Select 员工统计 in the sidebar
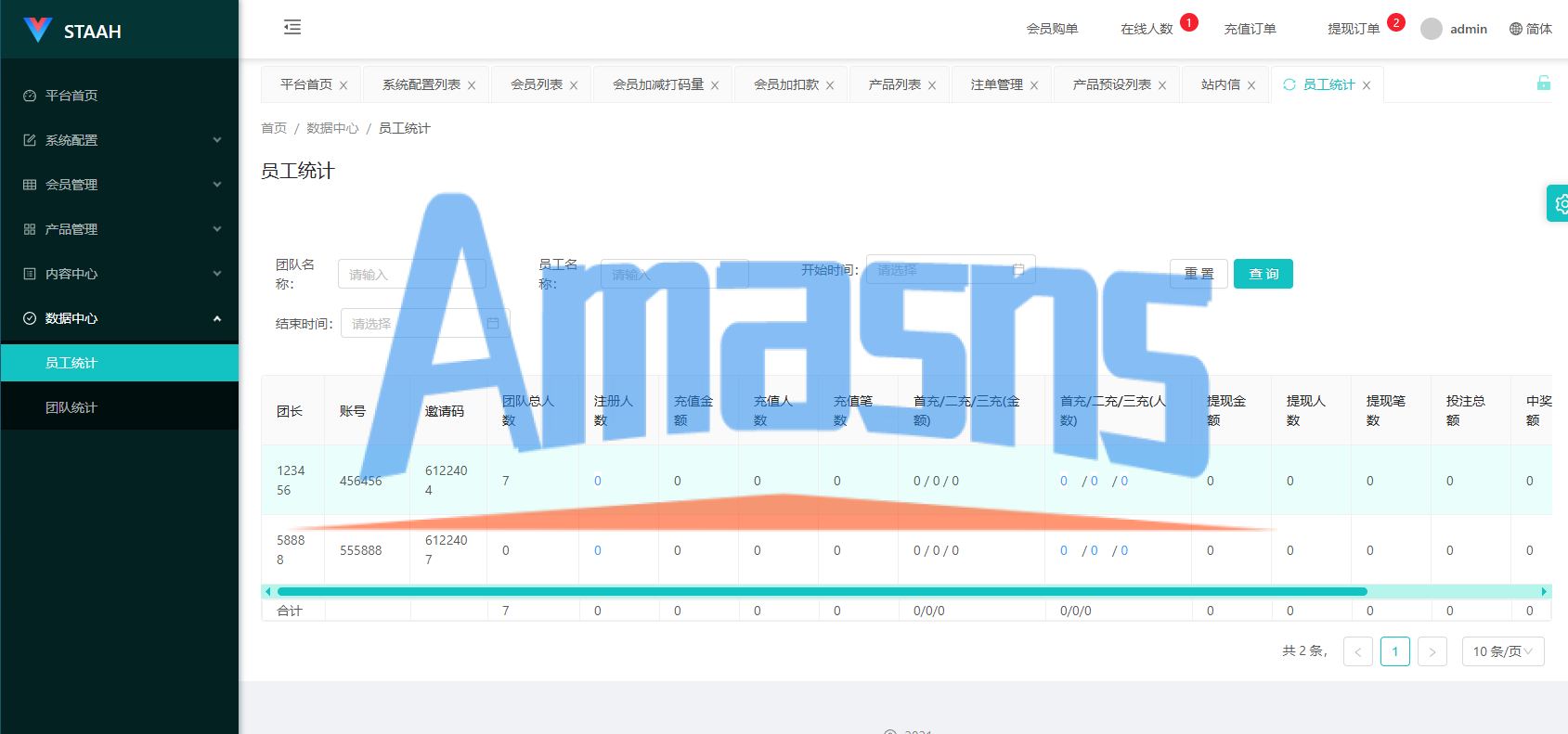This screenshot has width=1568, height=734. (120, 363)
